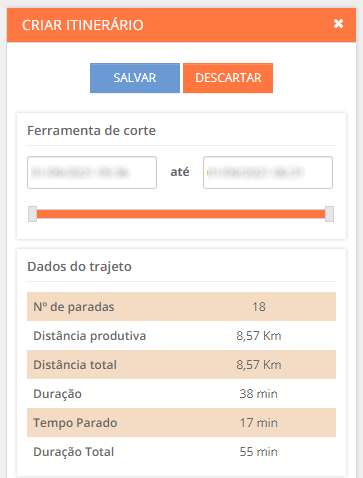
Task: Select the Duração Total row
Action: 181,452
